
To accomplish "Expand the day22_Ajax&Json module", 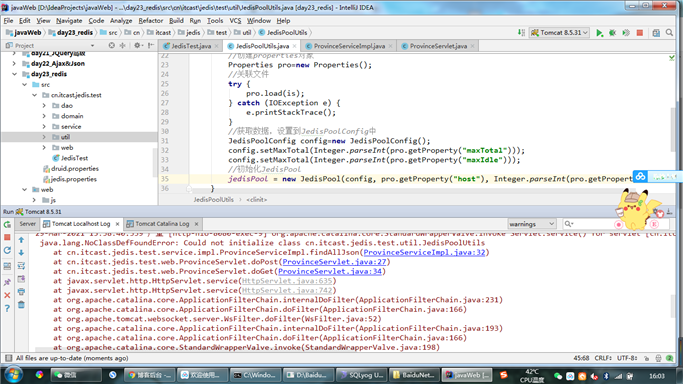I will click(x=14, y=64).
